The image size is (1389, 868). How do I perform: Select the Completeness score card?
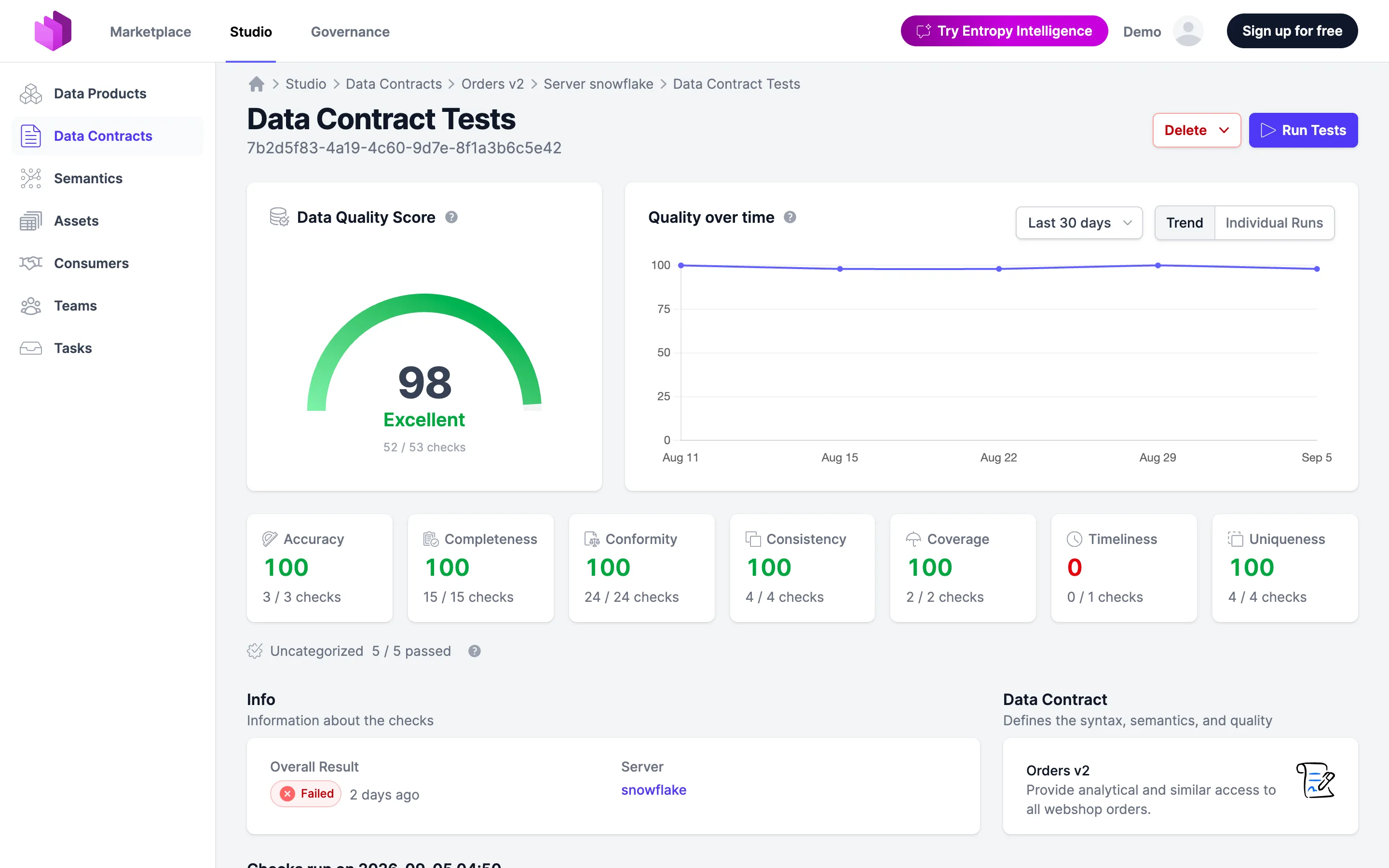click(480, 568)
